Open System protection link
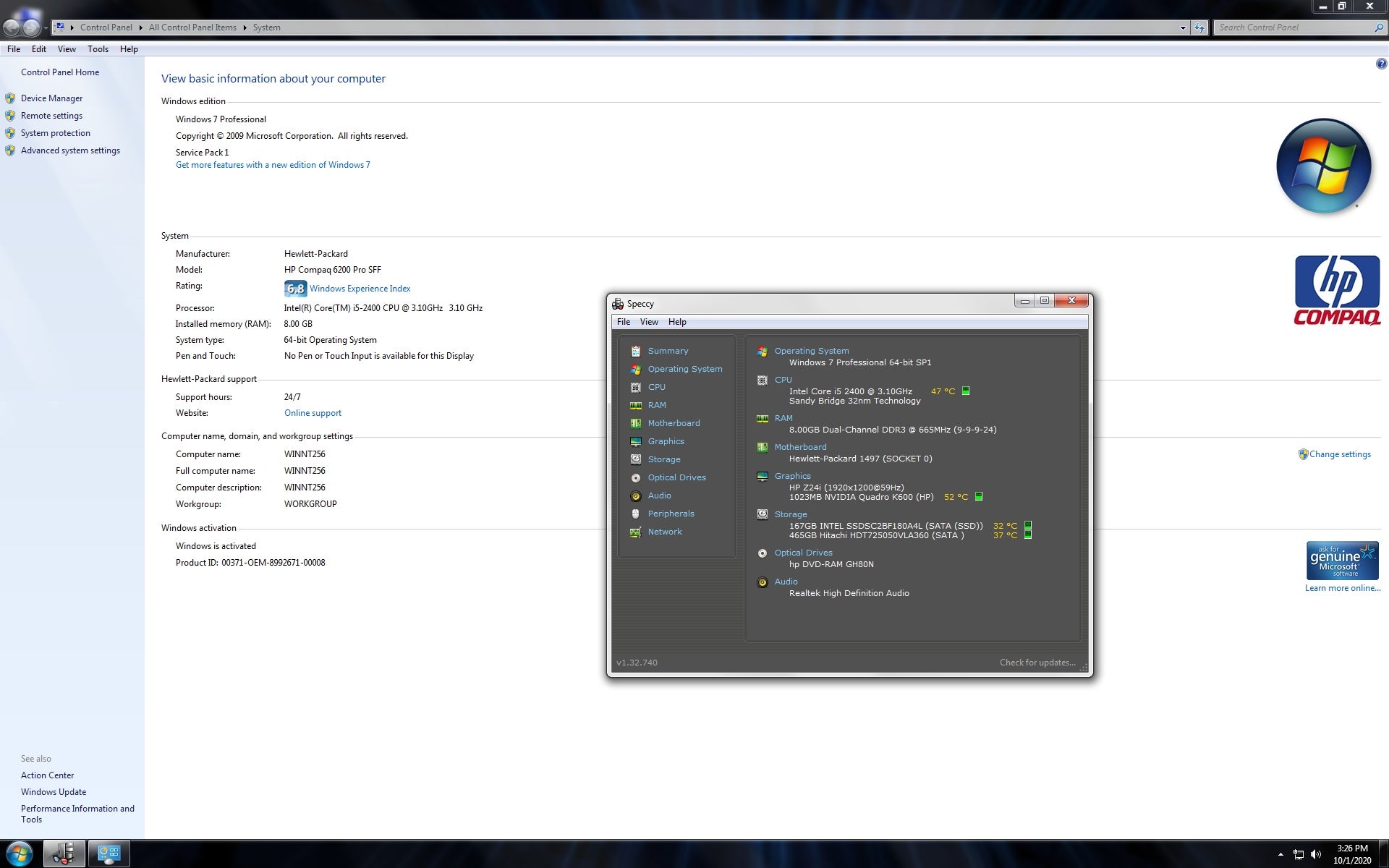Viewport: 1389px width, 868px height. pyautogui.click(x=56, y=133)
